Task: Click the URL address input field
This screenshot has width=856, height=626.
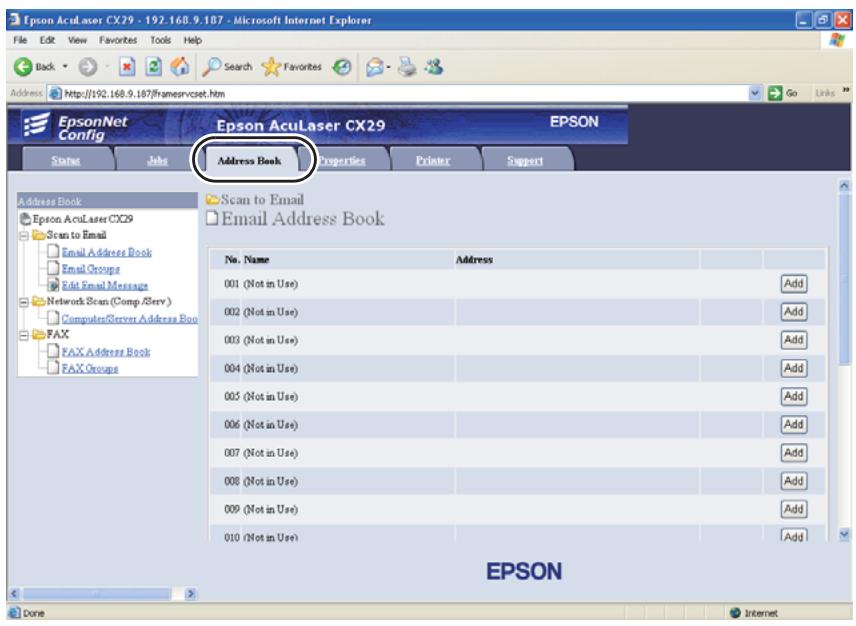Action: (x=404, y=93)
